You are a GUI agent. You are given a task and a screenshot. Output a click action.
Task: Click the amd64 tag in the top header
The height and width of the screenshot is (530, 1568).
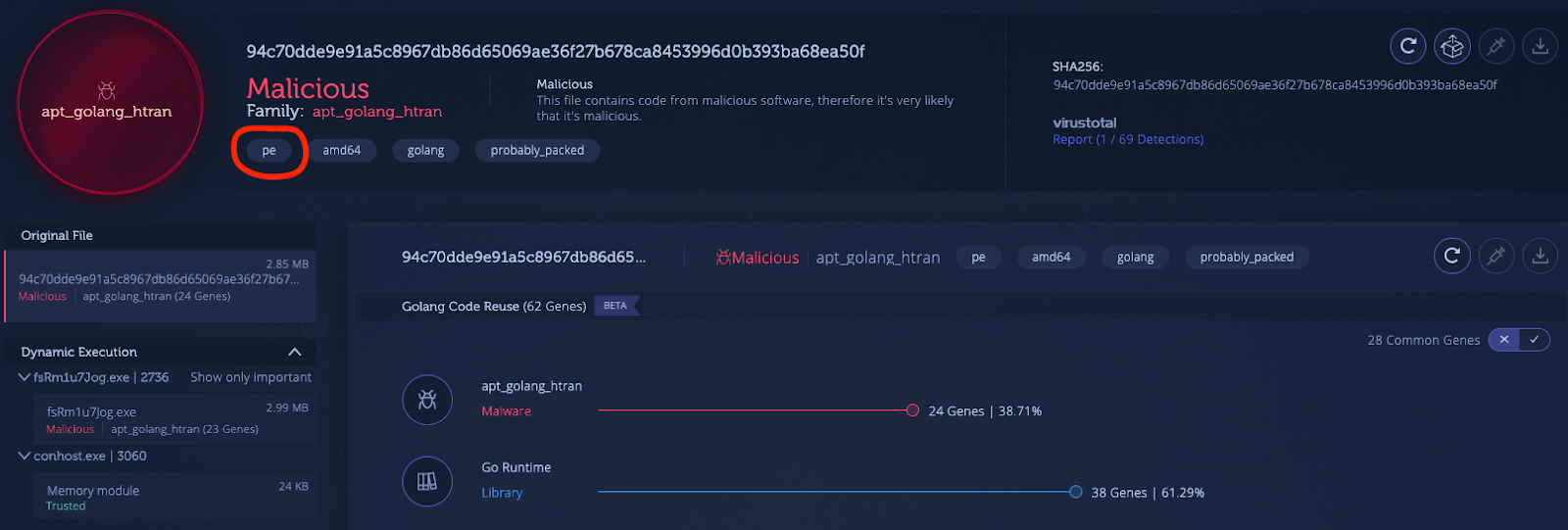pos(342,150)
